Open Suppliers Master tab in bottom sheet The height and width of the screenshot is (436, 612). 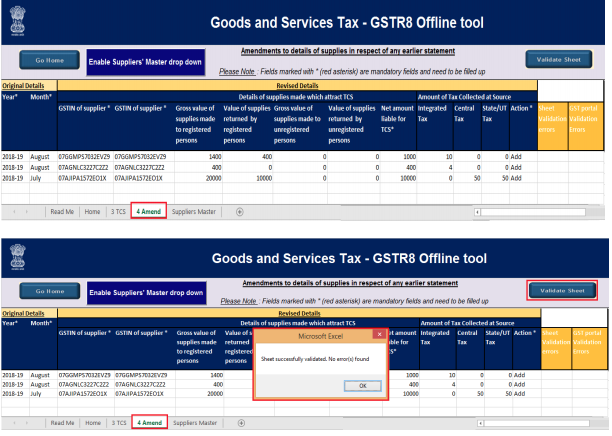195,423
